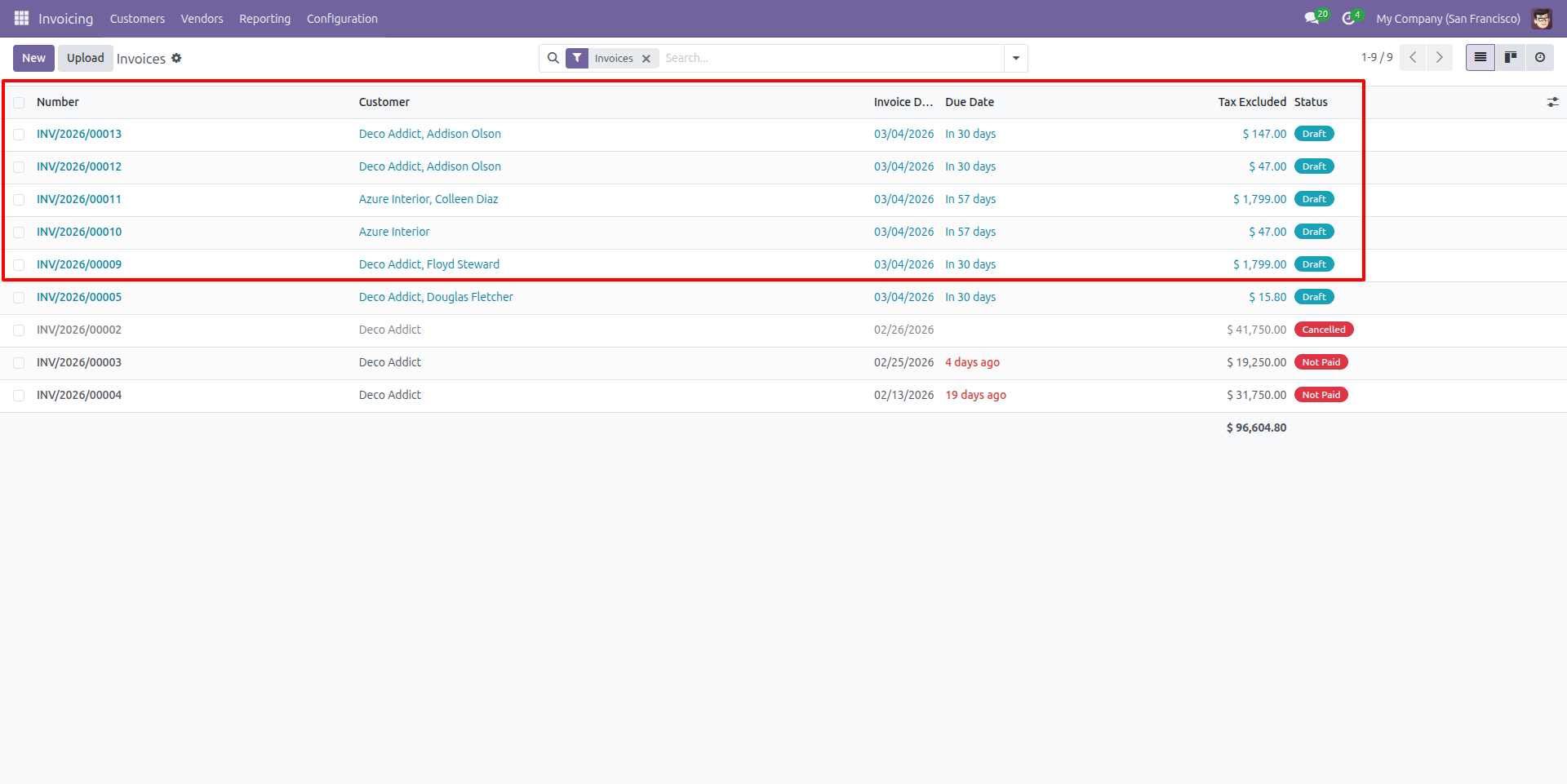Open invoice INV/2026/00010
1567x784 pixels.
pos(79,232)
